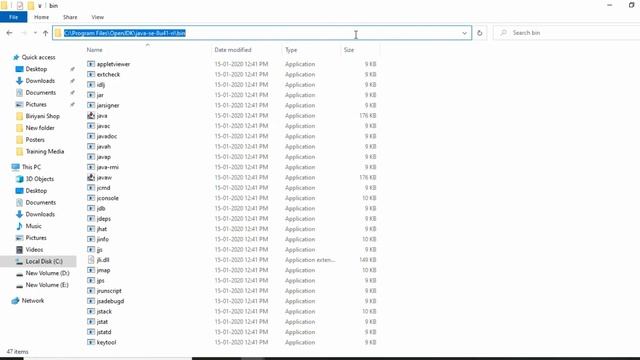Click the javah file icon
The height and width of the screenshot is (360, 640).
coord(91,147)
